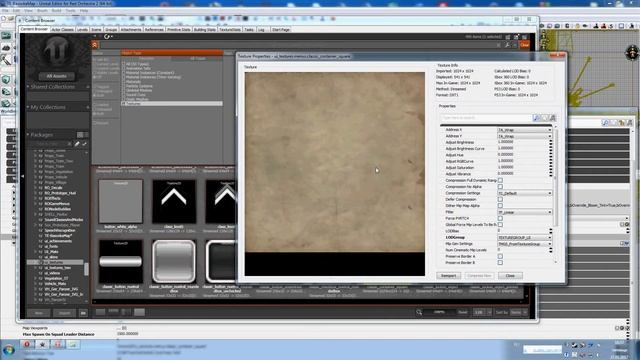Toggle Preserve Border A checkbox
Screen dimensions: 640x360
(500, 256)
